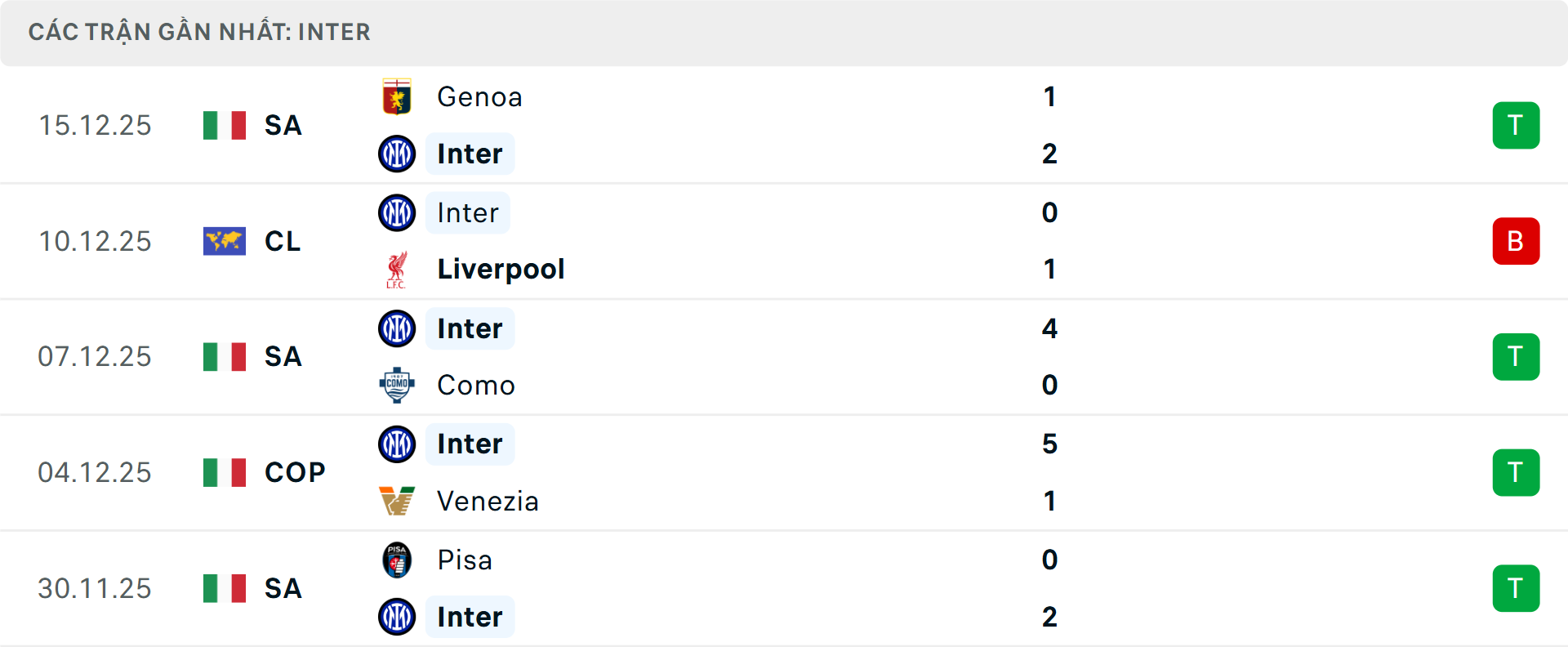Click the Genoa club crest icon
Screen dimensions: 1568x647
[397, 97]
